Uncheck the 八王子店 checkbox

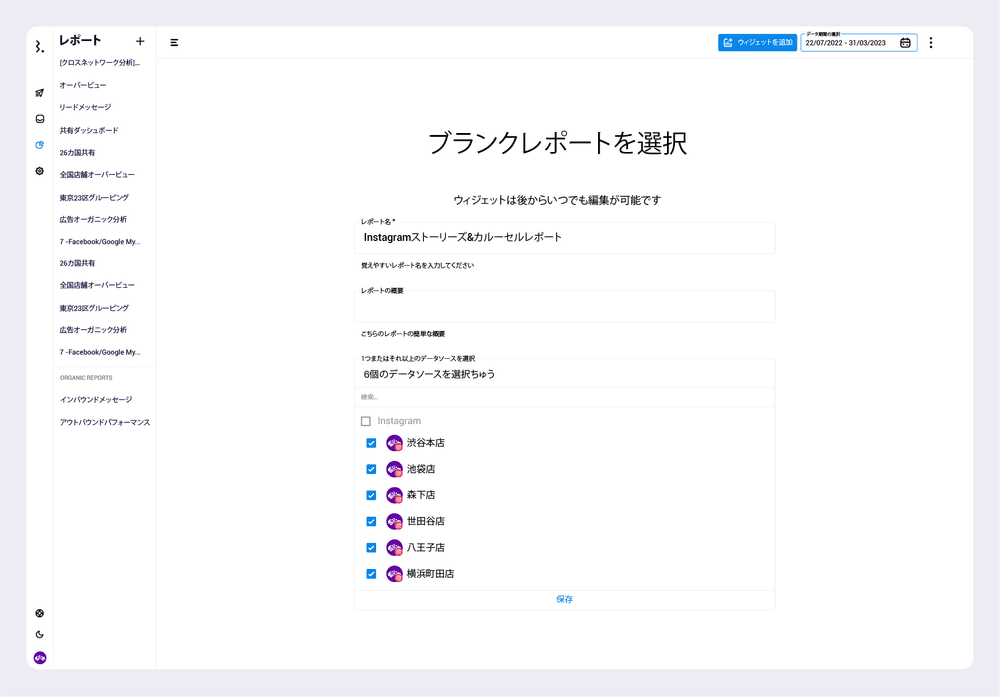(371, 547)
